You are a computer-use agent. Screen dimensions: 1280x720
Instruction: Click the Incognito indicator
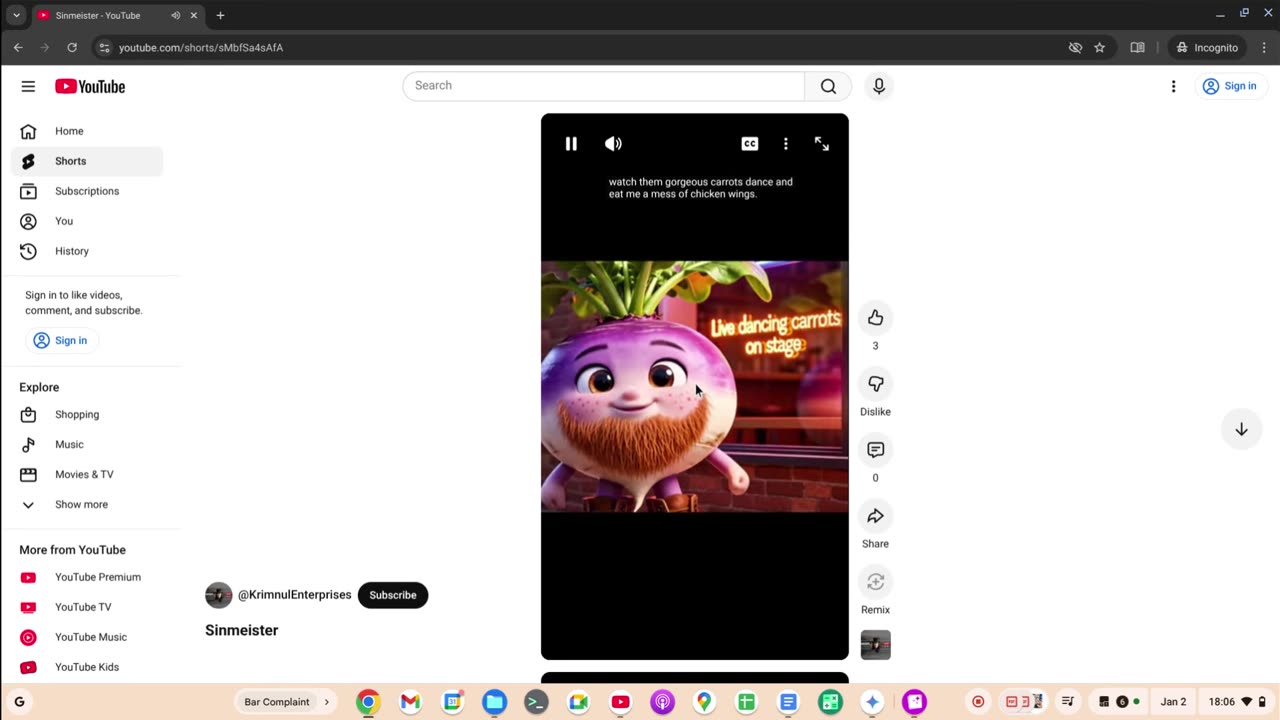[1207, 47]
